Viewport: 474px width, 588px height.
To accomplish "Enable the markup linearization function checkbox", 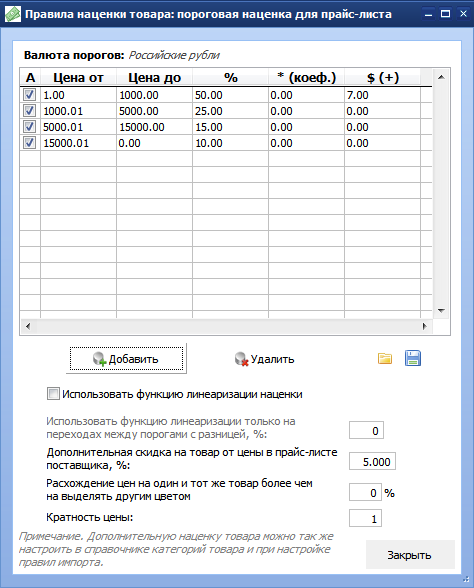I will pyautogui.click(x=53, y=394).
